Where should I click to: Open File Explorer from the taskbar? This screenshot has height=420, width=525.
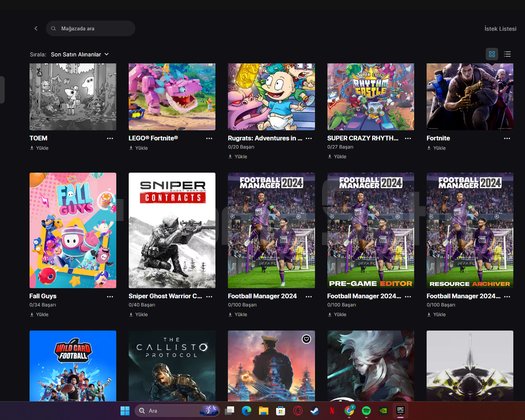point(264,411)
